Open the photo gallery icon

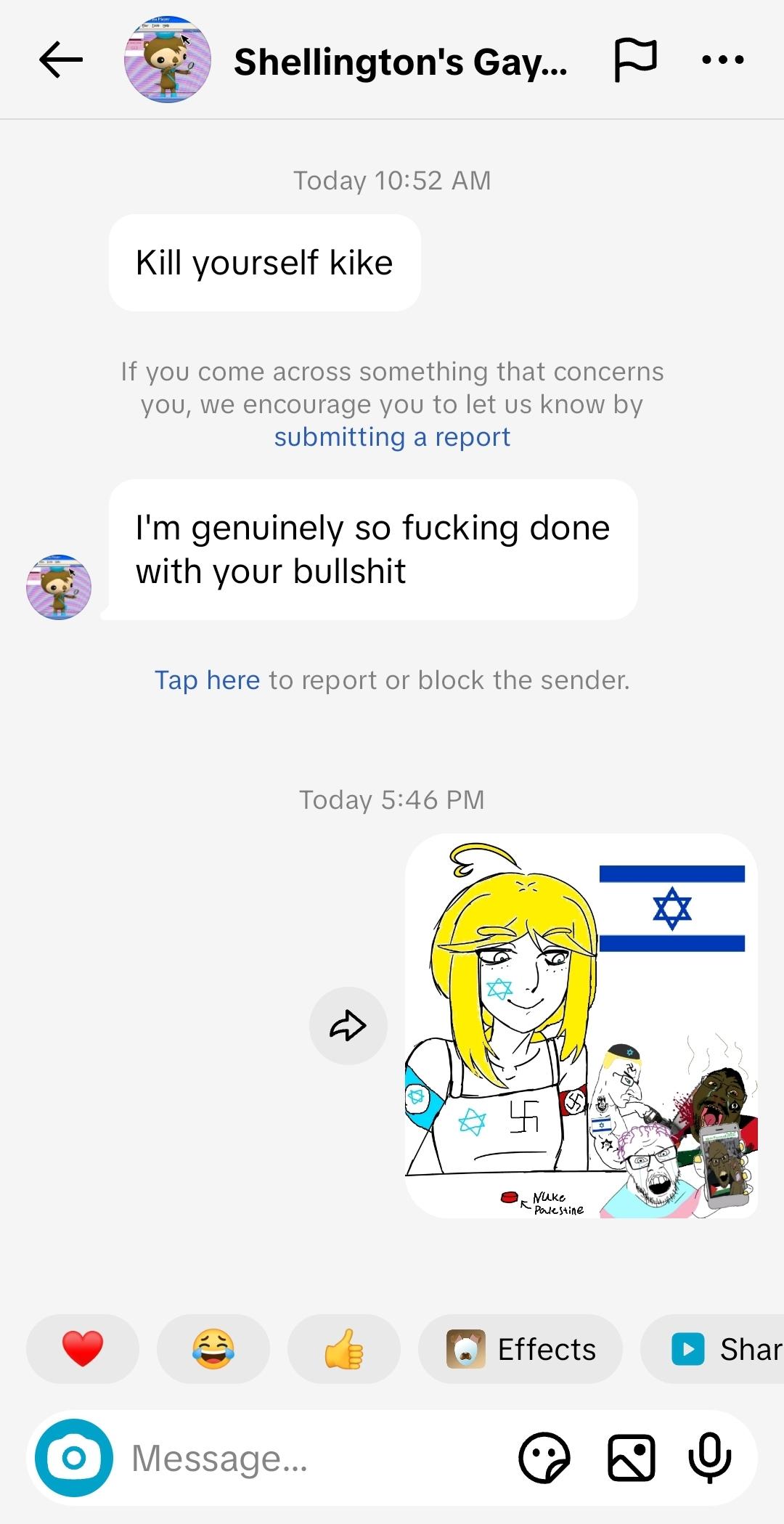pos(631,1458)
